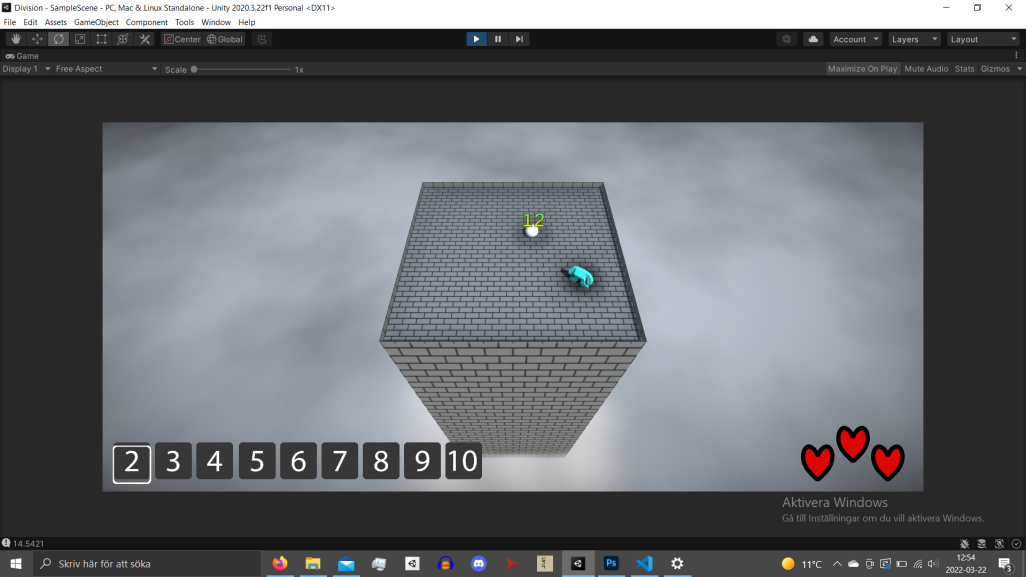Select the Scale tool
Screen dimensions: 1026x577
(80, 39)
